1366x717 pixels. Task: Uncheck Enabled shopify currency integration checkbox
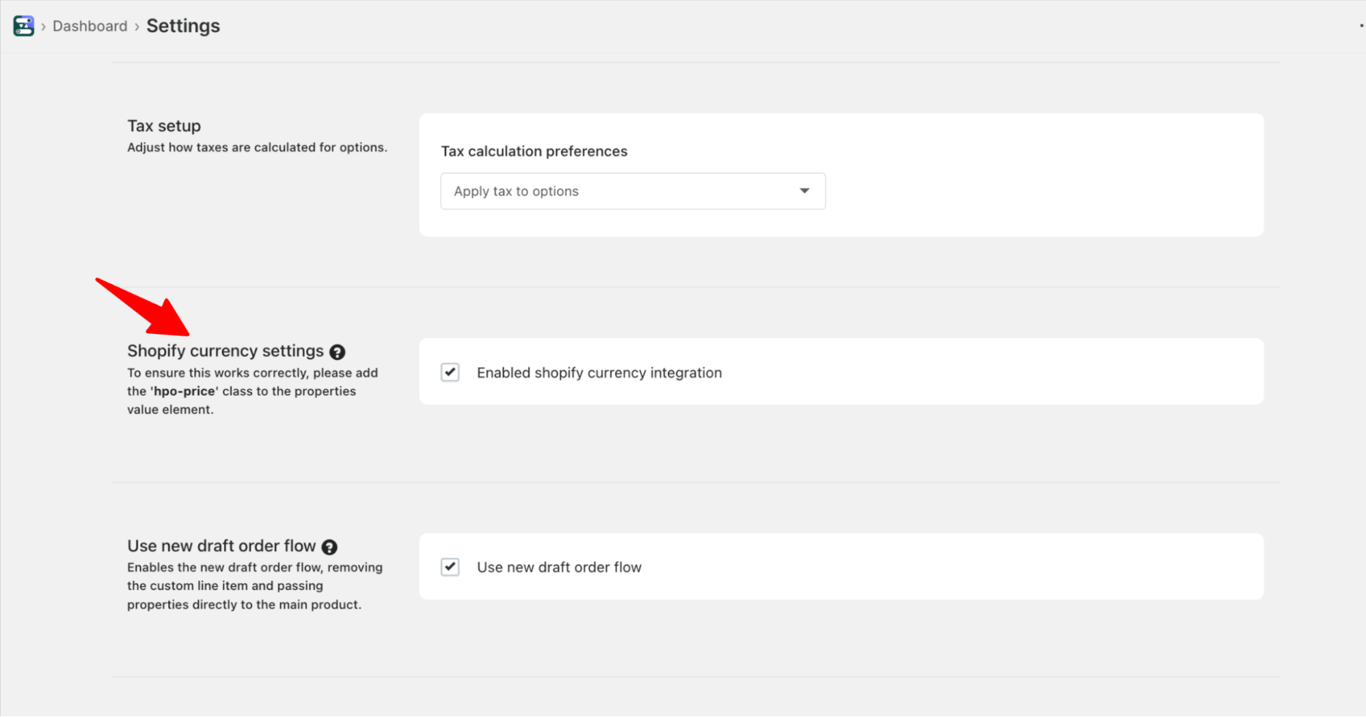click(450, 373)
